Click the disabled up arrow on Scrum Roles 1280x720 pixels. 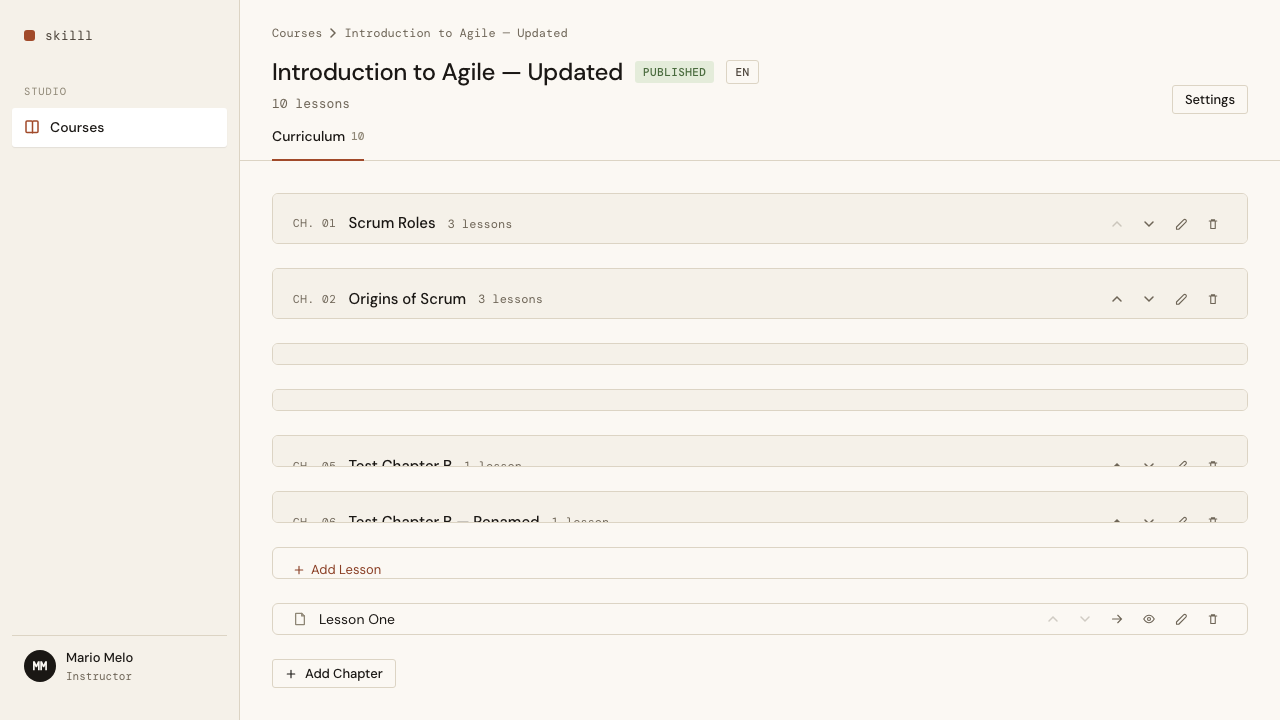[1117, 224]
